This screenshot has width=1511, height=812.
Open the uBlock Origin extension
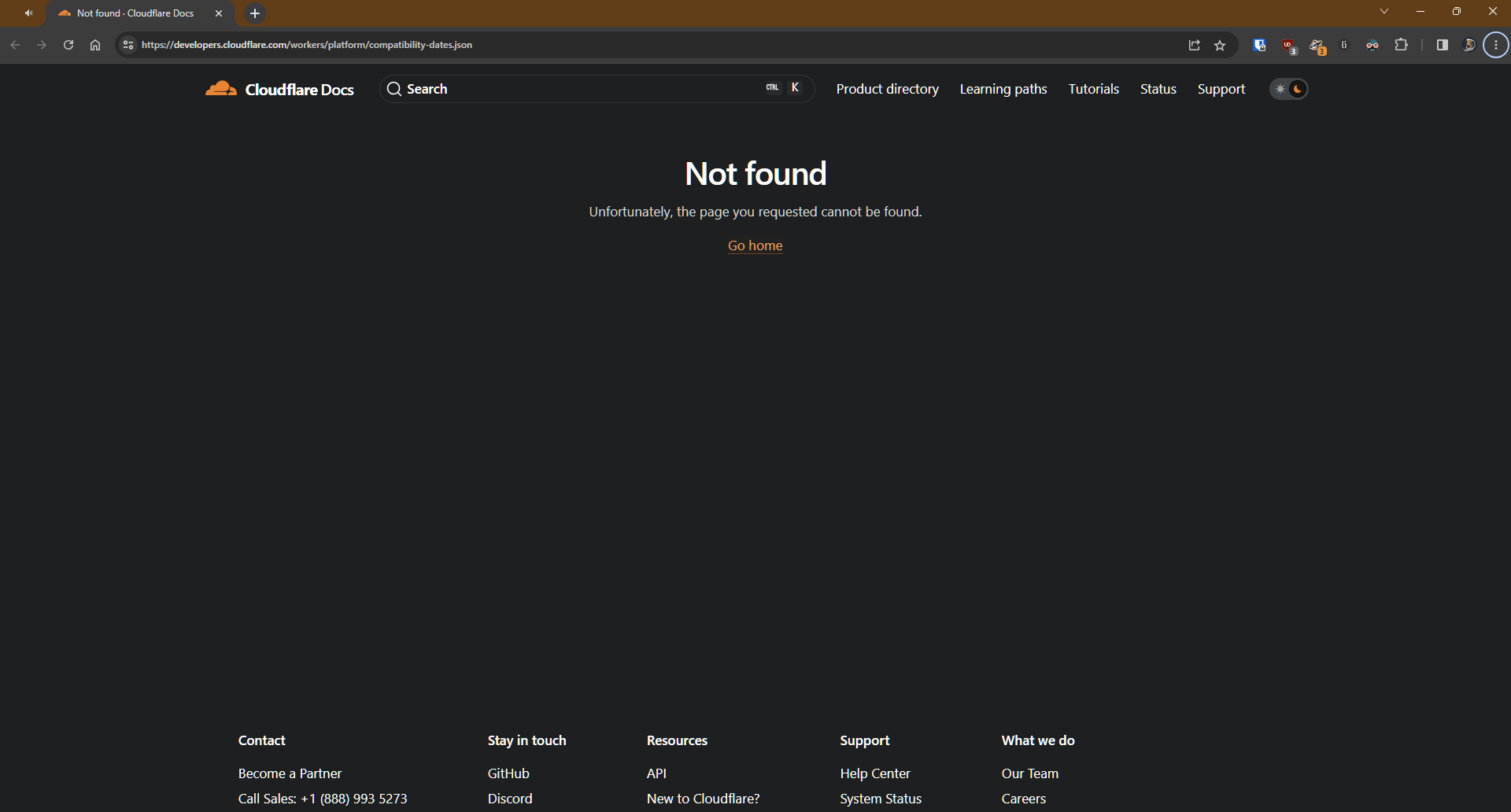[1288, 46]
